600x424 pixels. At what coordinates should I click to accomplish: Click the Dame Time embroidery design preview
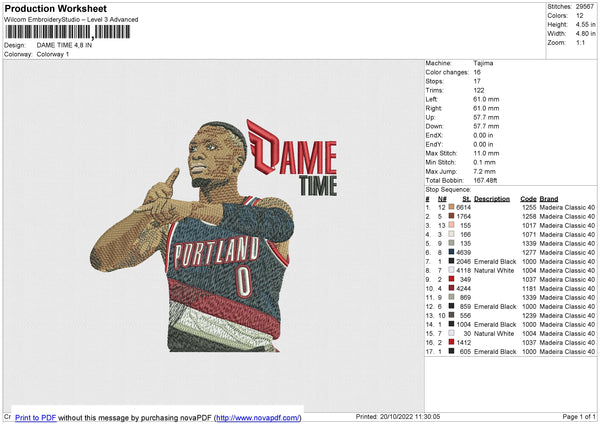pyautogui.click(x=214, y=235)
